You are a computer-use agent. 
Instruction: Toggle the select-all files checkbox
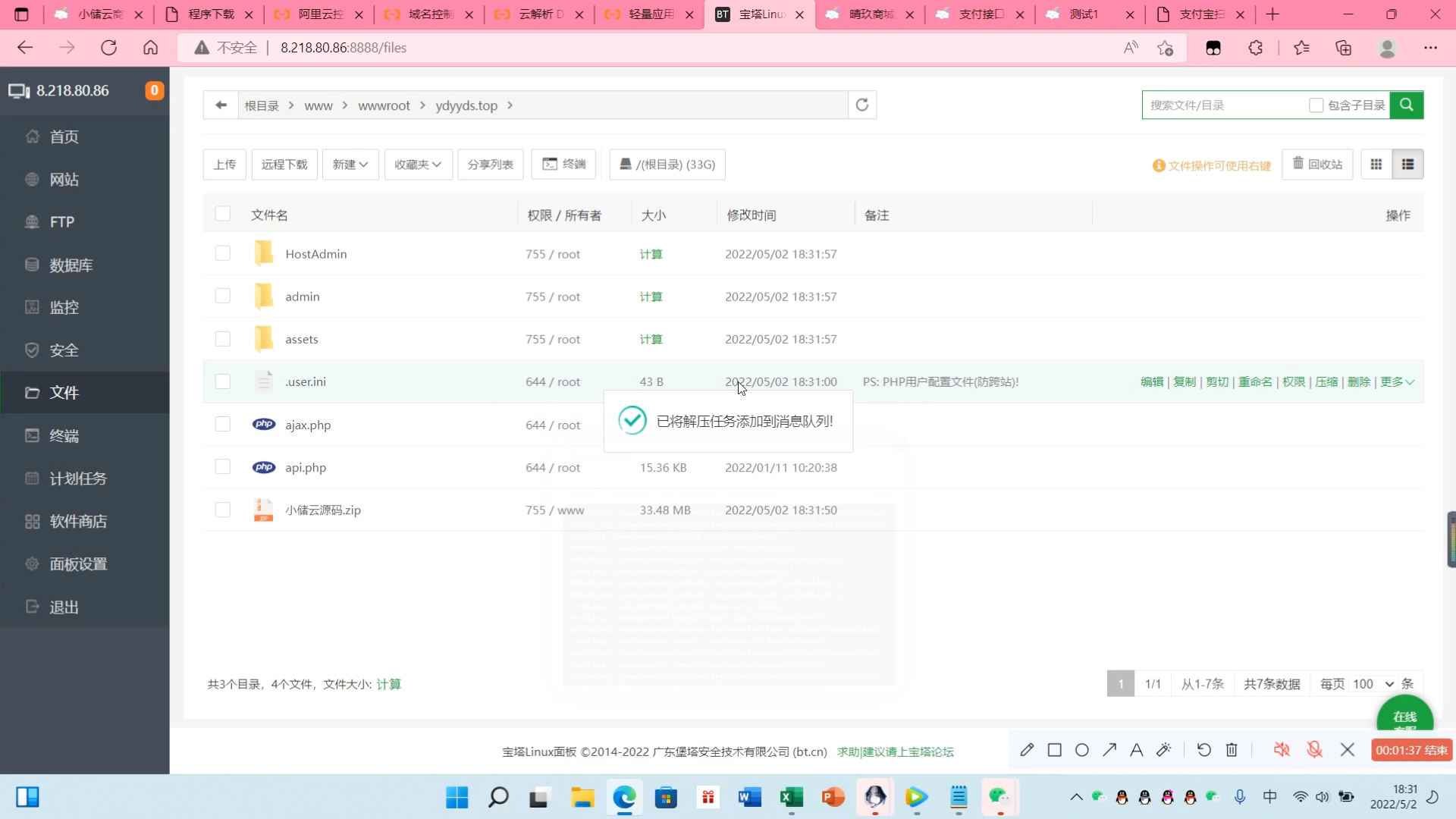click(x=222, y=214)
